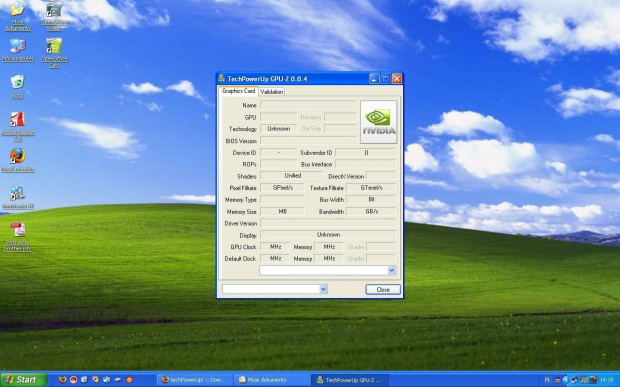Select the My Computer desktop icon
Screen dimensions: 620x387
(x=18, y=50)
